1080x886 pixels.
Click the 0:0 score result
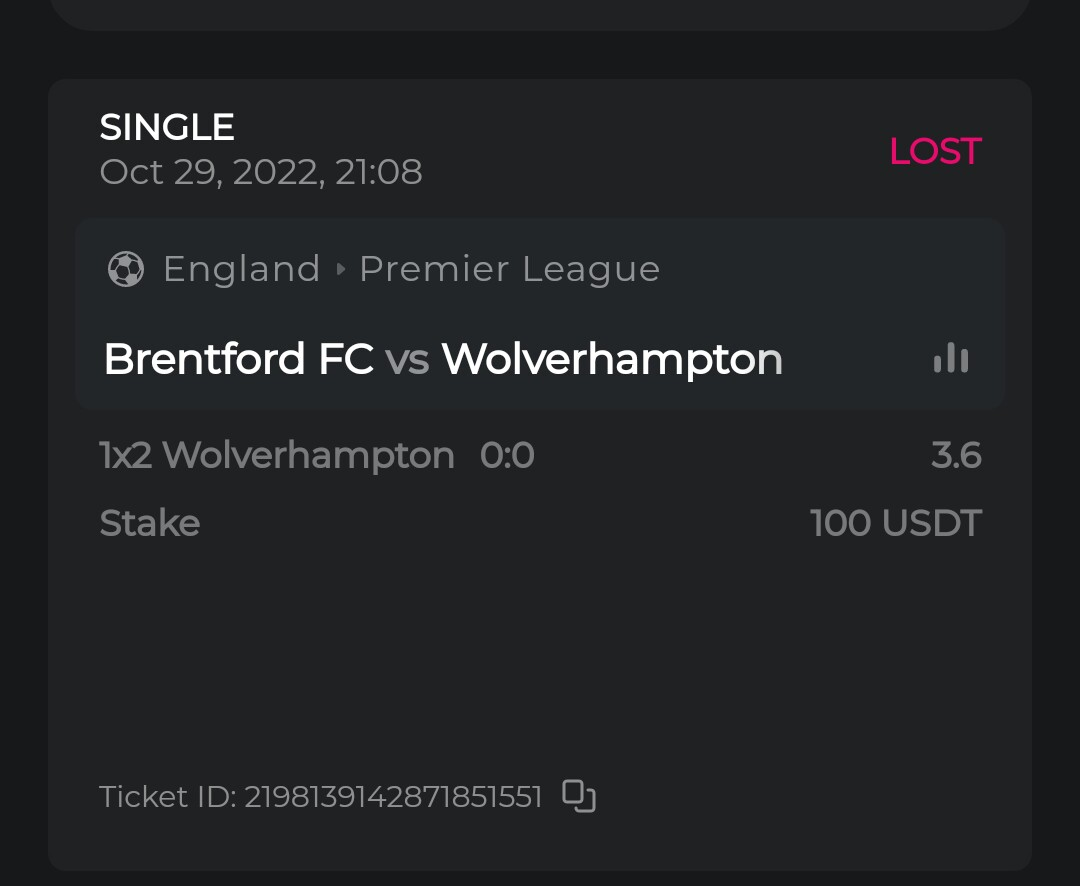tap(507, 456)
